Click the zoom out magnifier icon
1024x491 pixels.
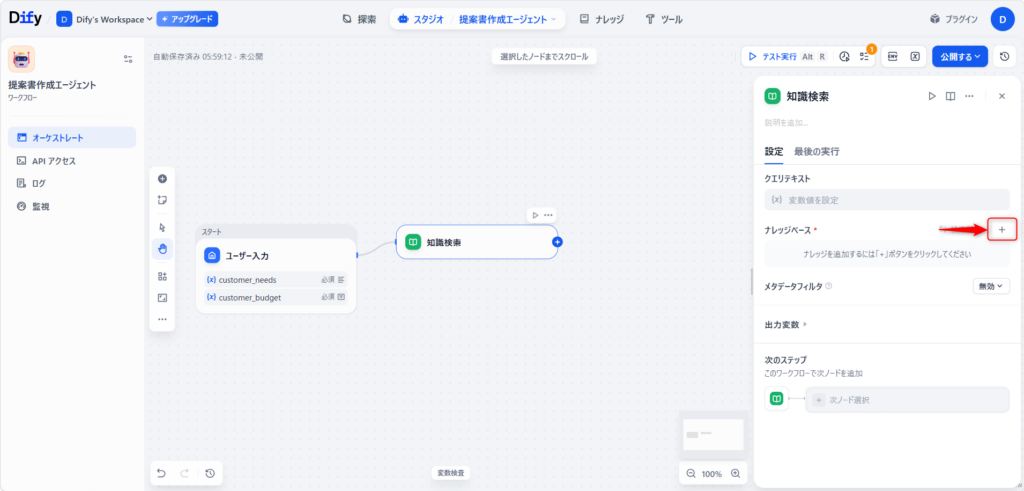pos(691,473)
